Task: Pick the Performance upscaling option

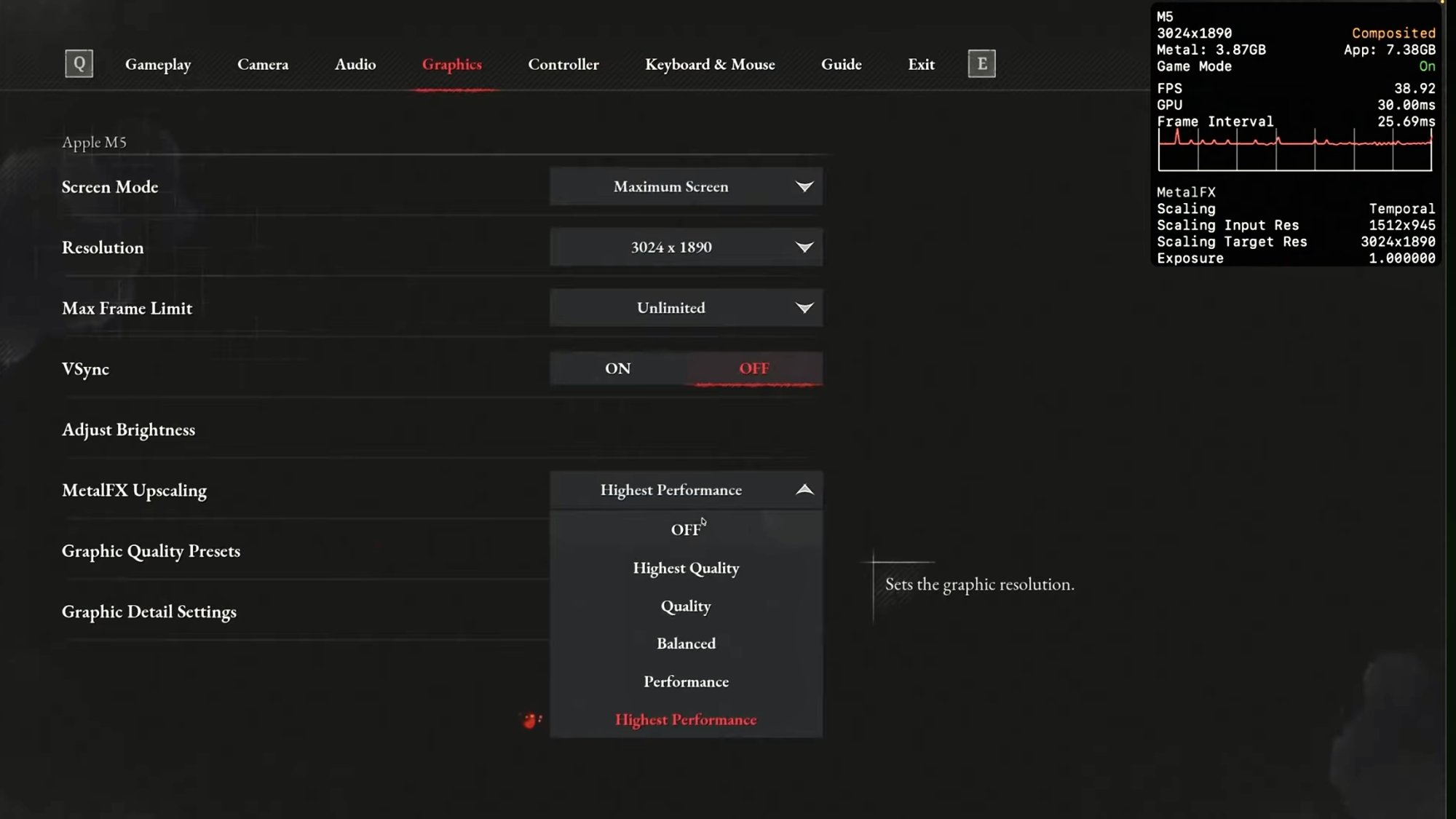Action: click(686, 682)
